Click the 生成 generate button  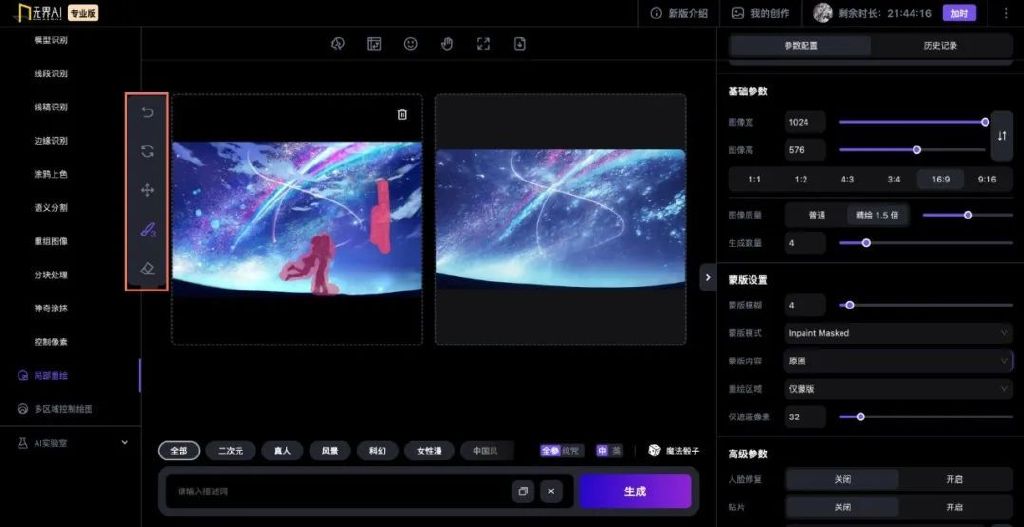pyautogui.click(x=635, y=491)
